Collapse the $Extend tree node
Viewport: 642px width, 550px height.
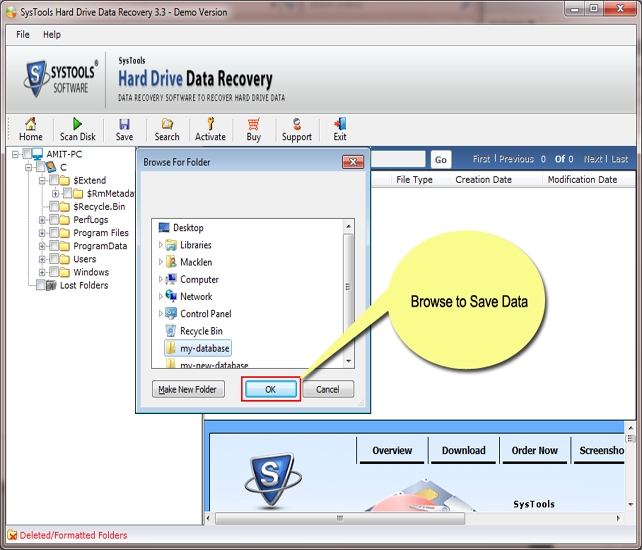coord(42,181)
